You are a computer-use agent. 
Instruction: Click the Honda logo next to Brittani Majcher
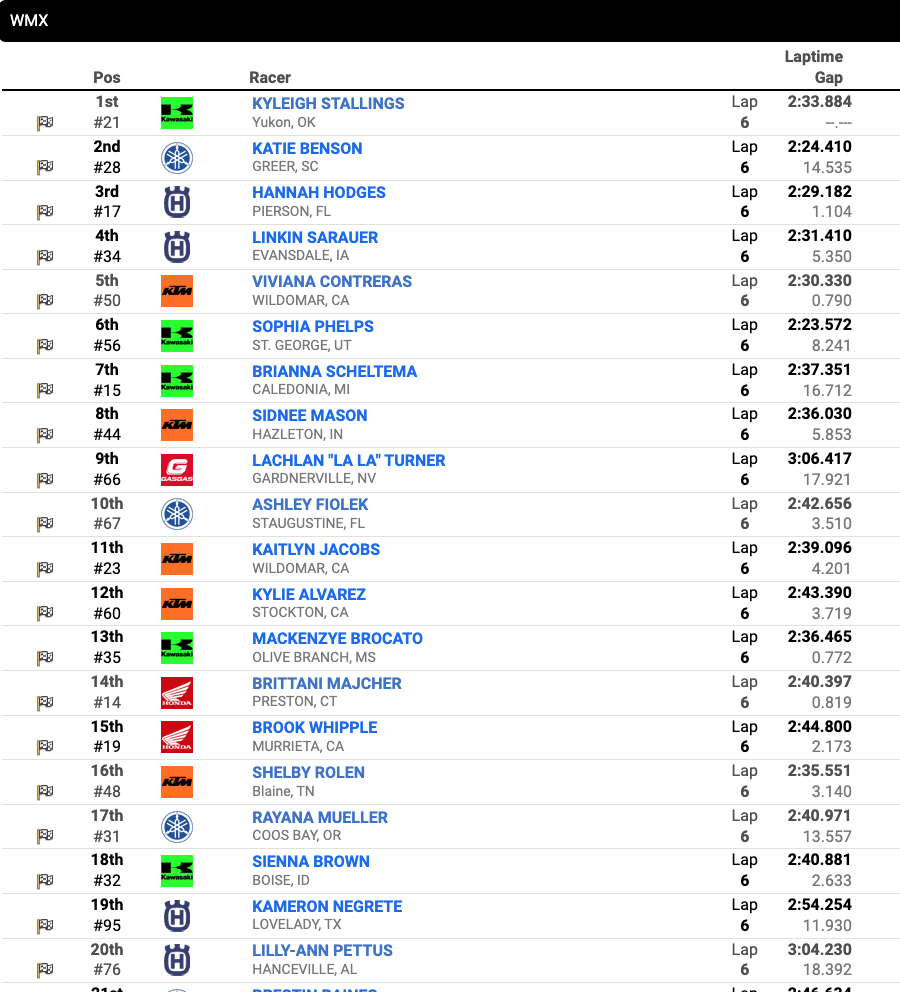coord(177,693)
